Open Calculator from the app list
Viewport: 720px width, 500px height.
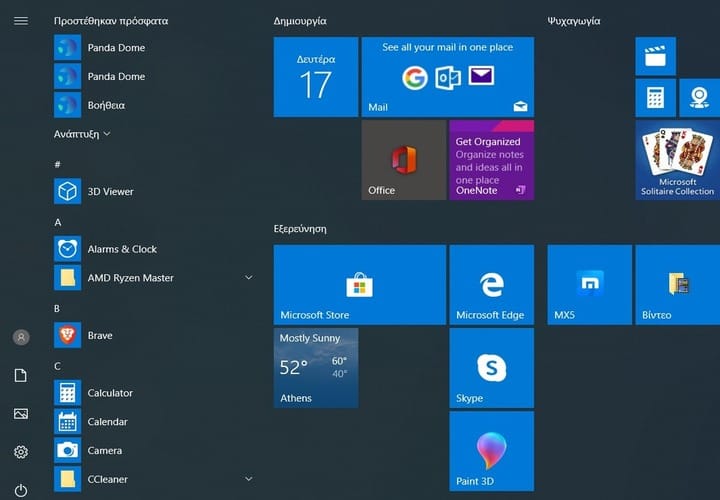(x=155, y=393)
